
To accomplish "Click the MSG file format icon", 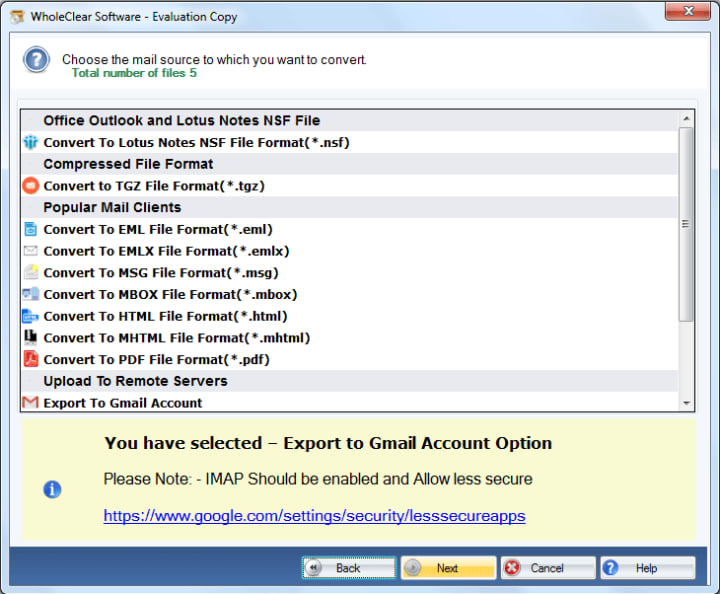I will point(30,272).
